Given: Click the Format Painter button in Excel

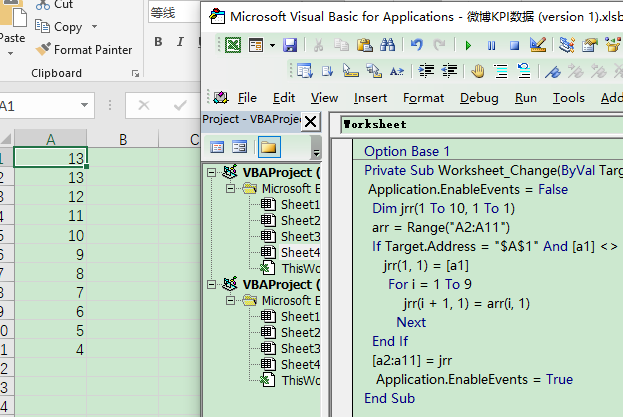Looking at the screenshot, I should pyautogui.click(x=84, y=49).
